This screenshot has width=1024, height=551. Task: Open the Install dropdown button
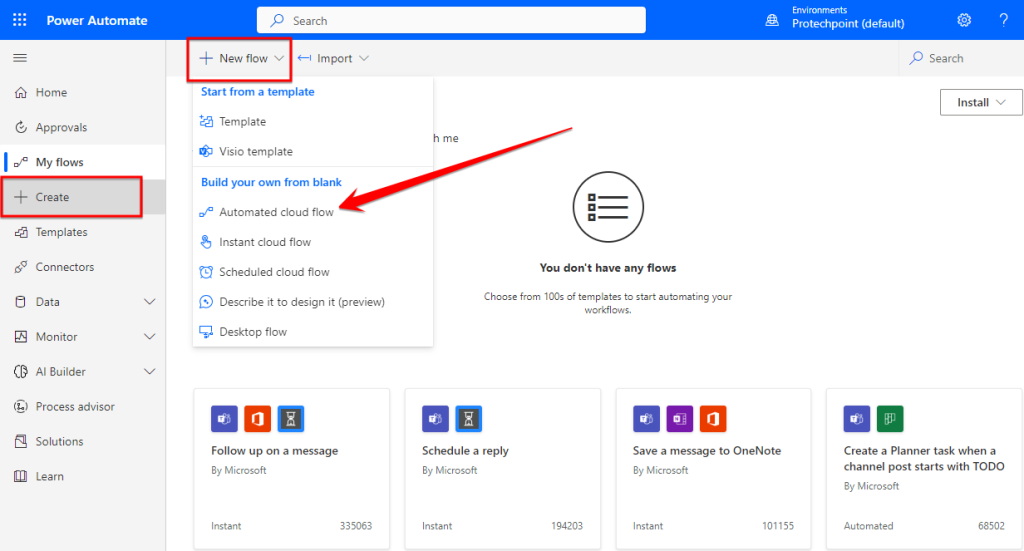pyautogui.click(x=981, y=102)
